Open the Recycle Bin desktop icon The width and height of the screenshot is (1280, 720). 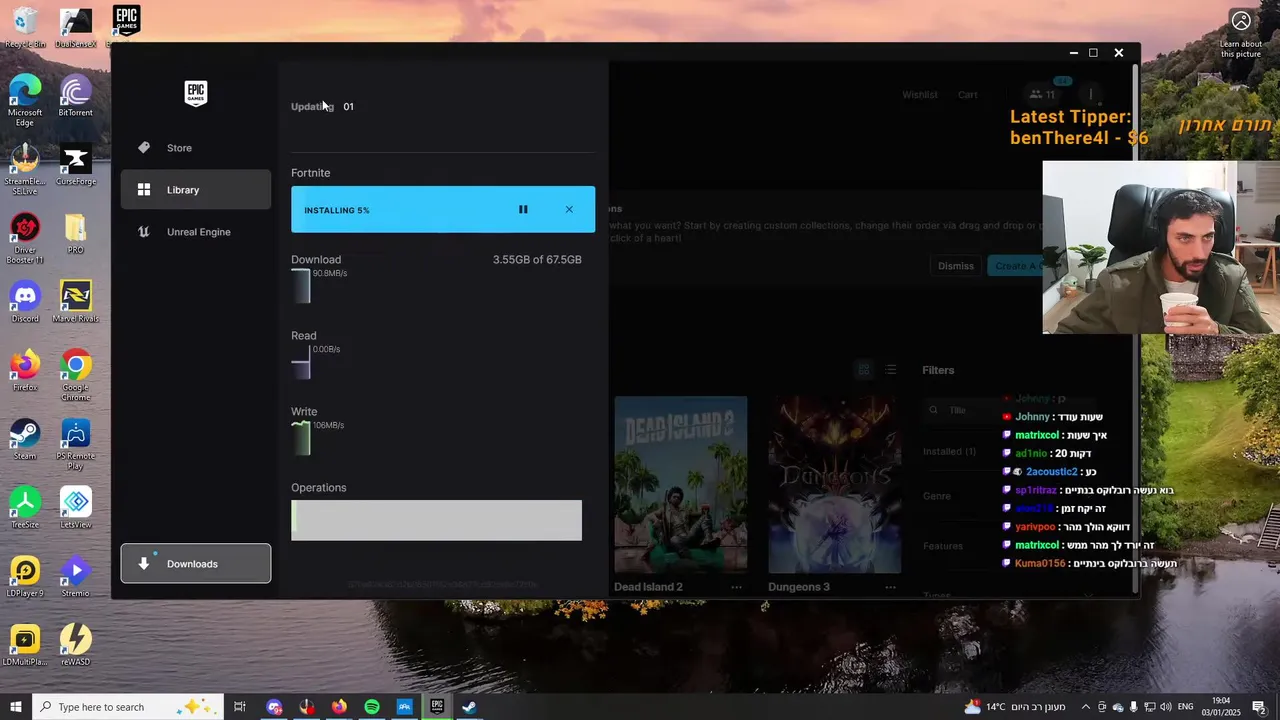point(25,28)
